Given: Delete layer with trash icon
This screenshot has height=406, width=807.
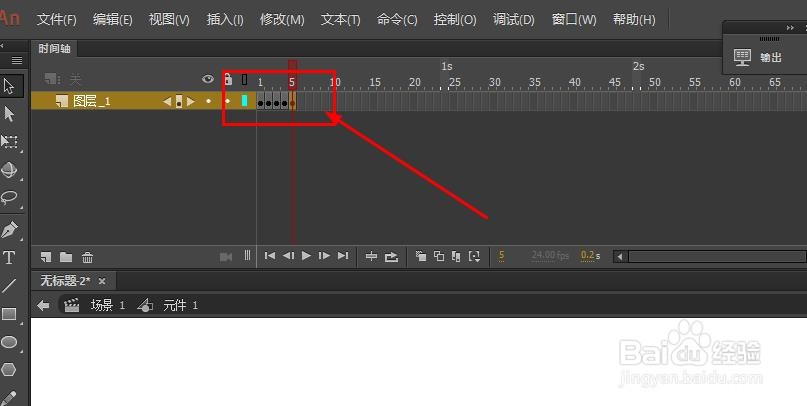Looking at the screenshot, I should click(87, 257).
